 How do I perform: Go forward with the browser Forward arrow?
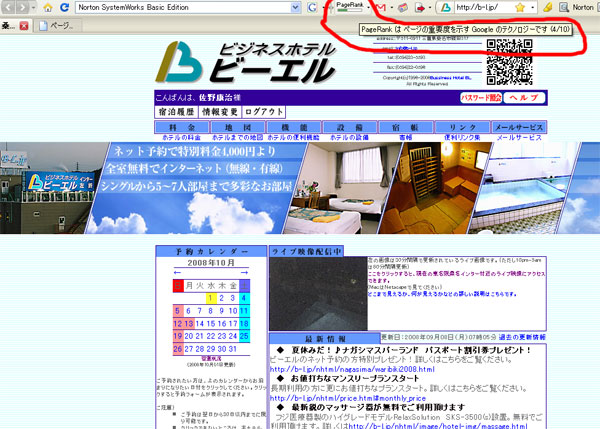coord(23,7)
